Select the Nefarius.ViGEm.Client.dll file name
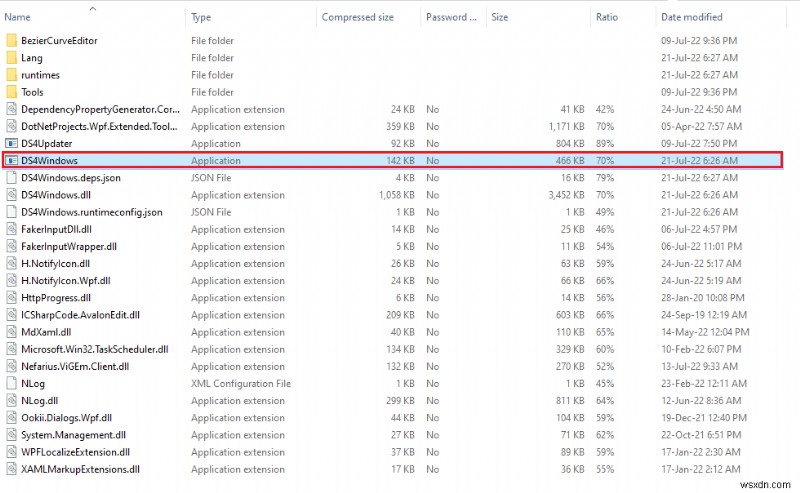 [x=75, y=366]
